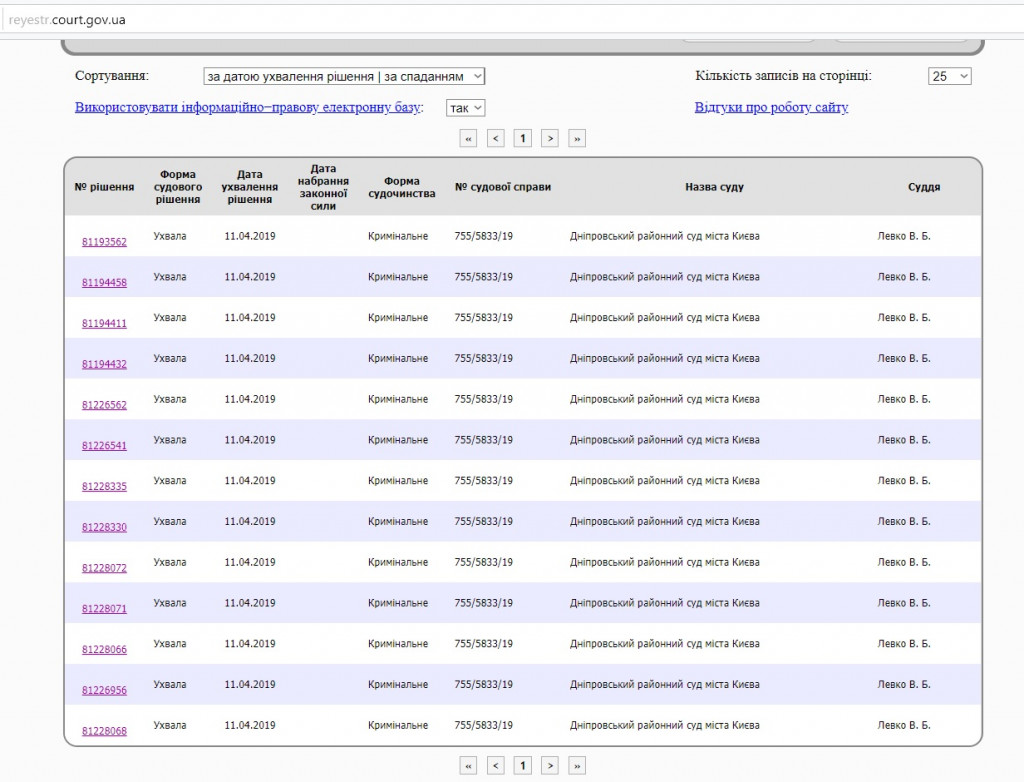This screenshot has height=782, width=1024.
Task: Select page 1 in bottom pagination
Action: [x=522, y=765]
